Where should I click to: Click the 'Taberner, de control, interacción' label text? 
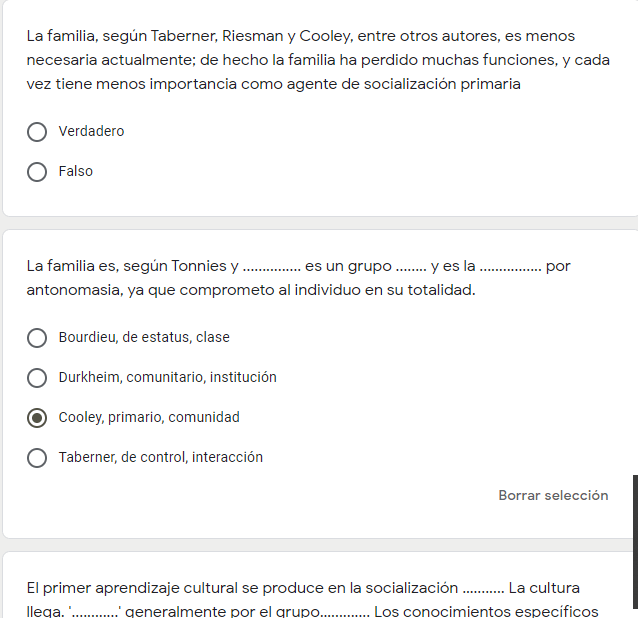(160, 458)
